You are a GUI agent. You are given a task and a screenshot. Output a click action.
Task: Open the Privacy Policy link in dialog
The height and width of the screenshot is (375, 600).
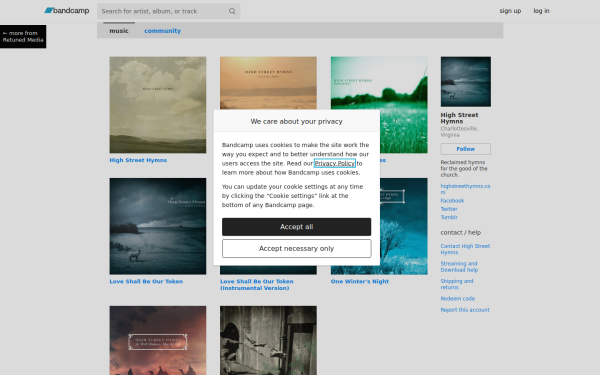pos(334,163)
